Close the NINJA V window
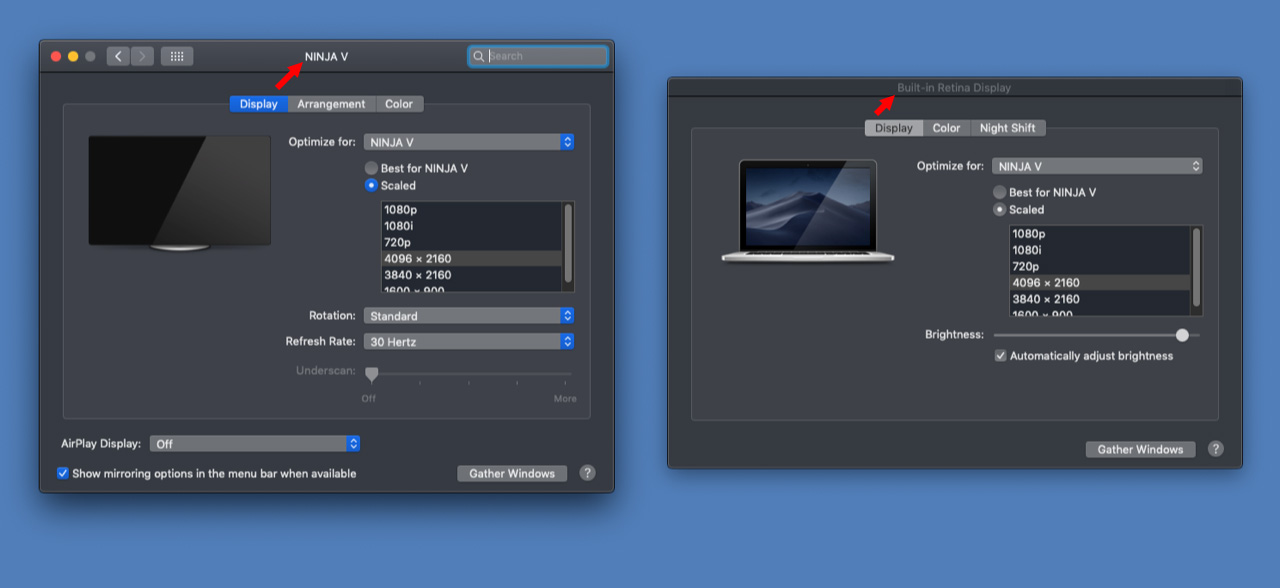1280x588 pixels. click(x=56, y=56)
